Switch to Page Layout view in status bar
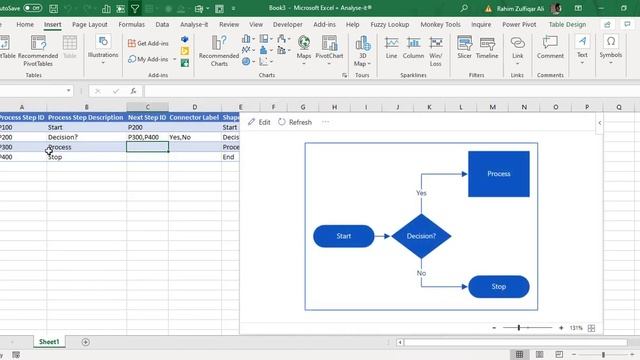 [x=539, y=355]
